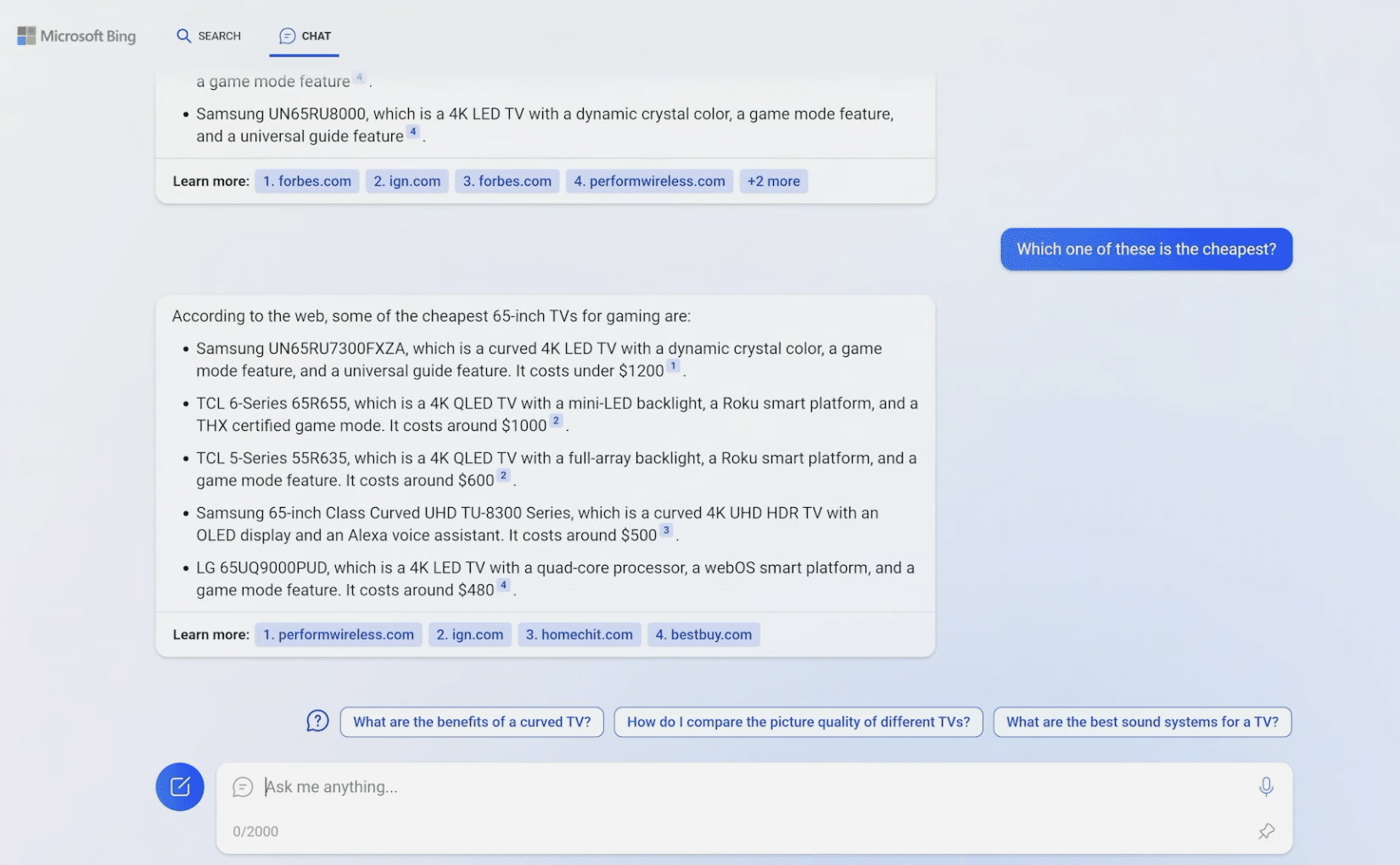Open the 2. ign.com link in second answer
1400x865 pixels.
[x=470, y=634]
